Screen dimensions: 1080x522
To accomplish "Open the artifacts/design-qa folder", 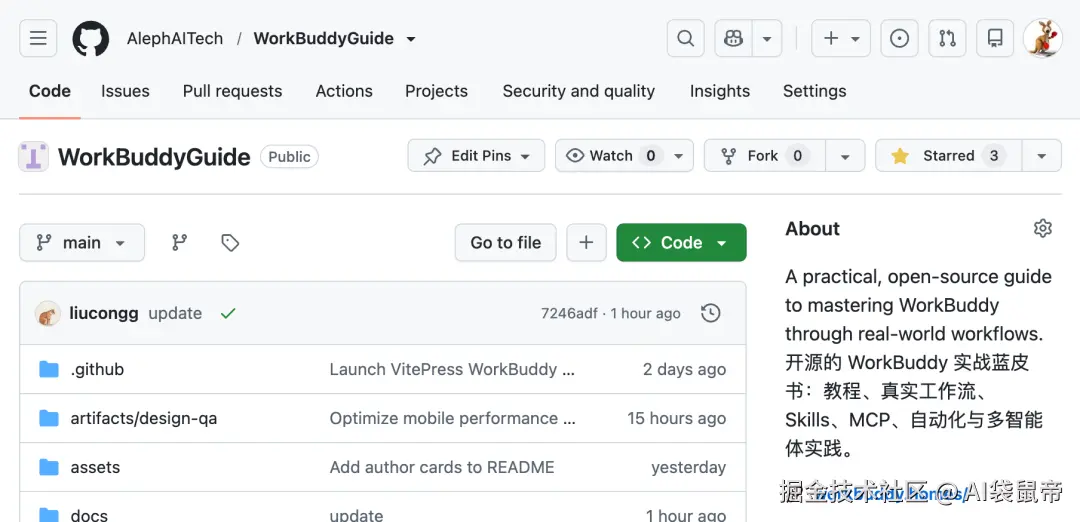I will coord(143,418).
